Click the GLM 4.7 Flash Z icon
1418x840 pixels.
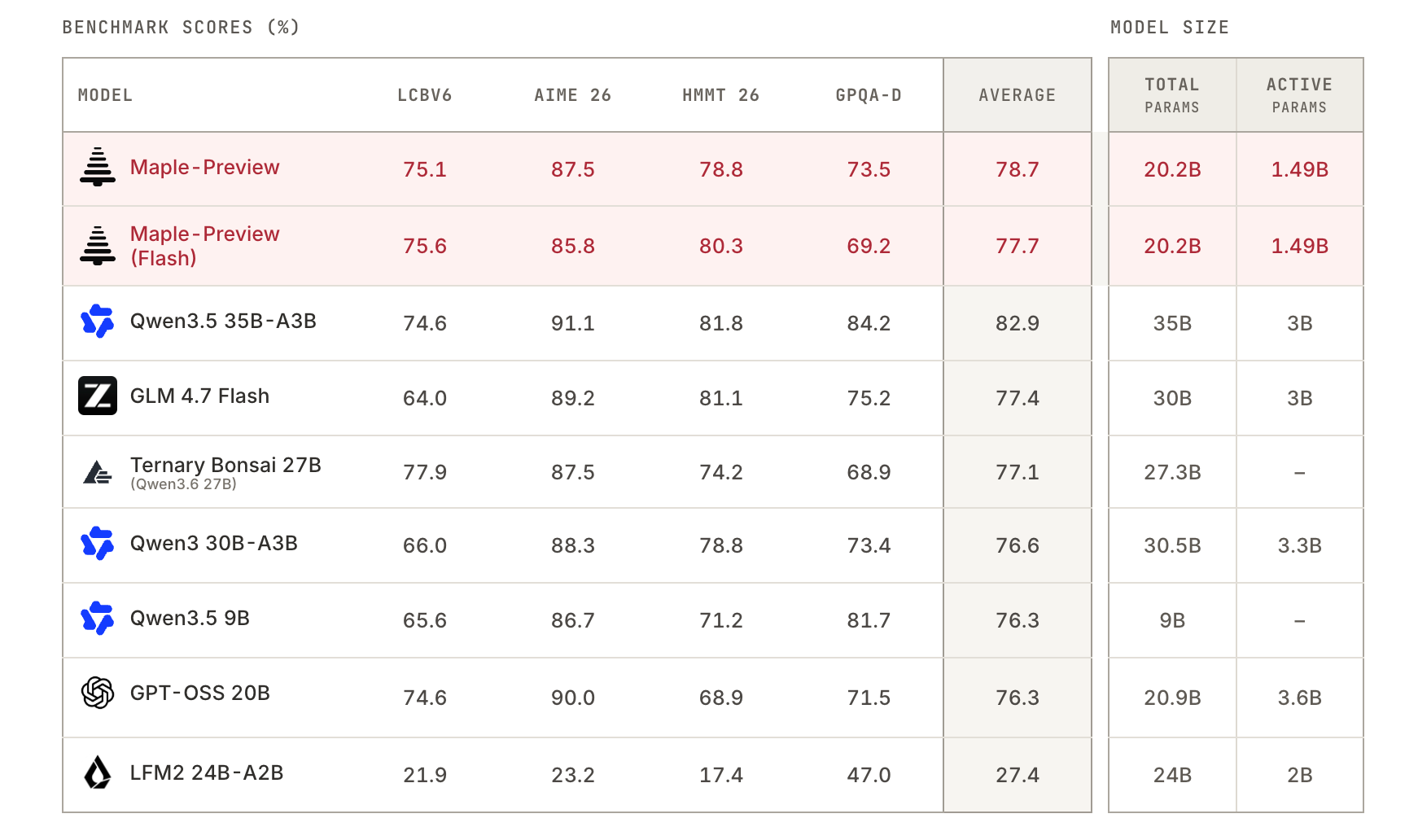pyautogui.click(x=98, y=396)
